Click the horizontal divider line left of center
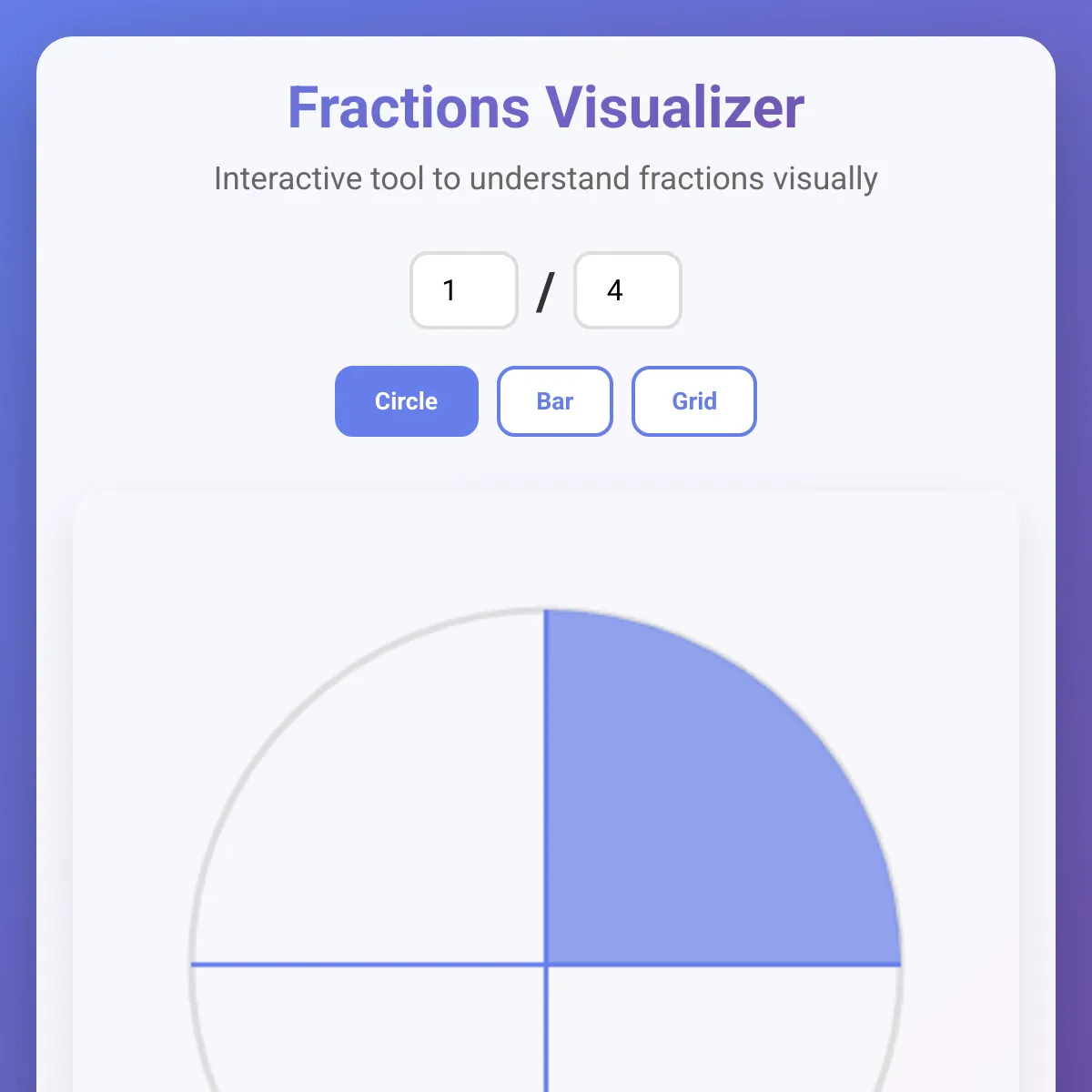This screenshot has width=1092, height=1092. (364, 965)
